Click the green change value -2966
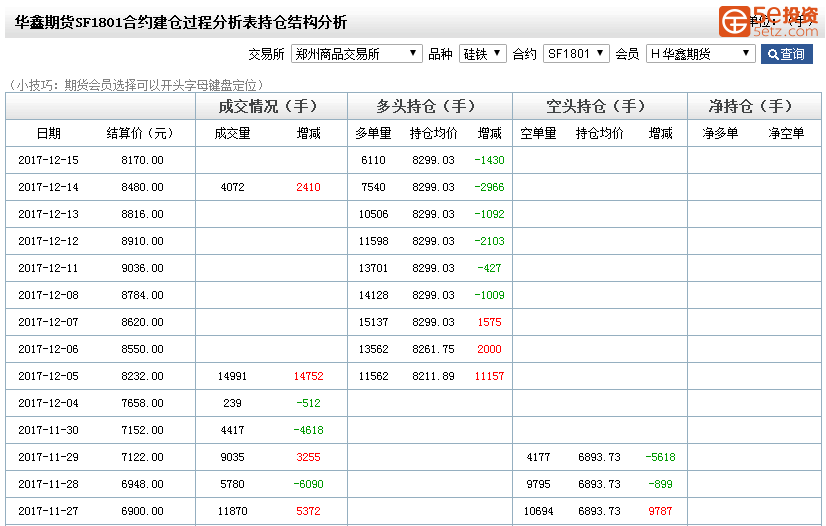 tap(489, 187)
